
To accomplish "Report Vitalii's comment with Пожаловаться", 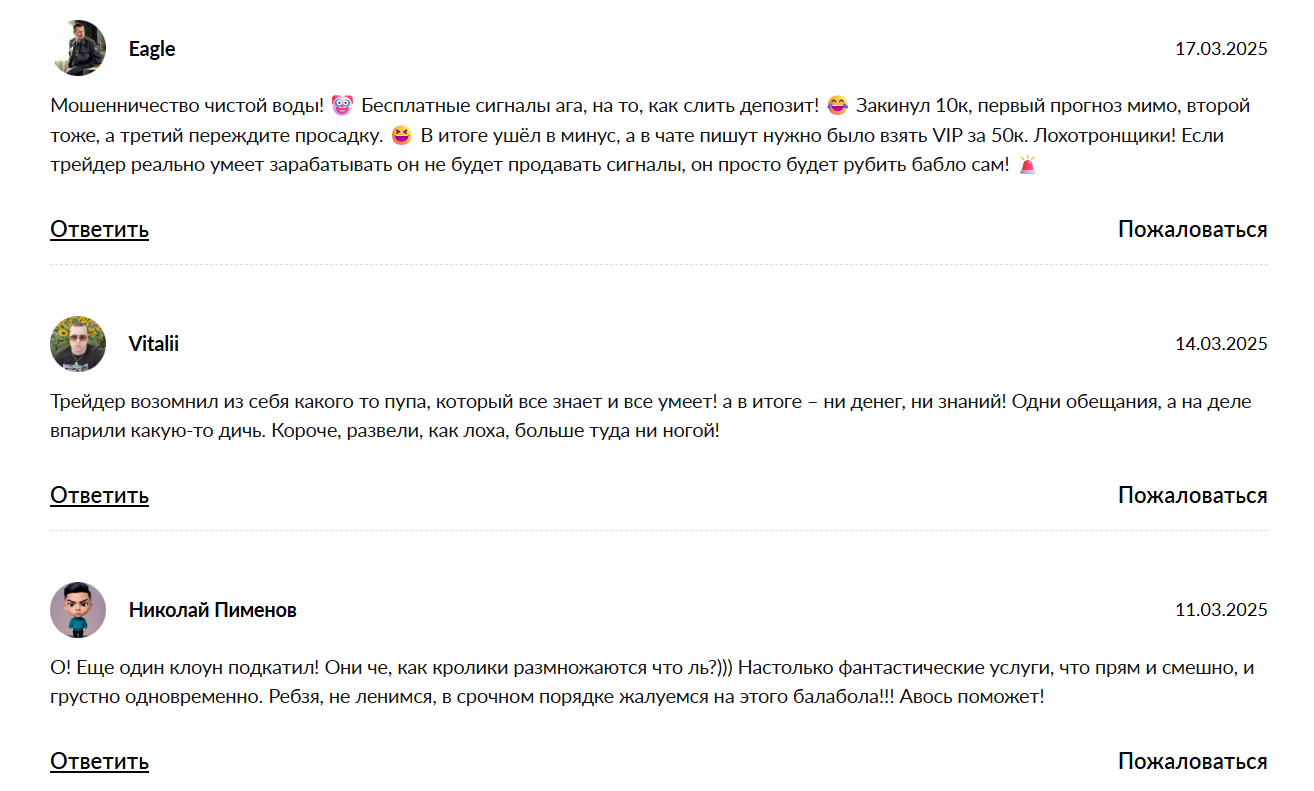I will [x=1192, y=495].
